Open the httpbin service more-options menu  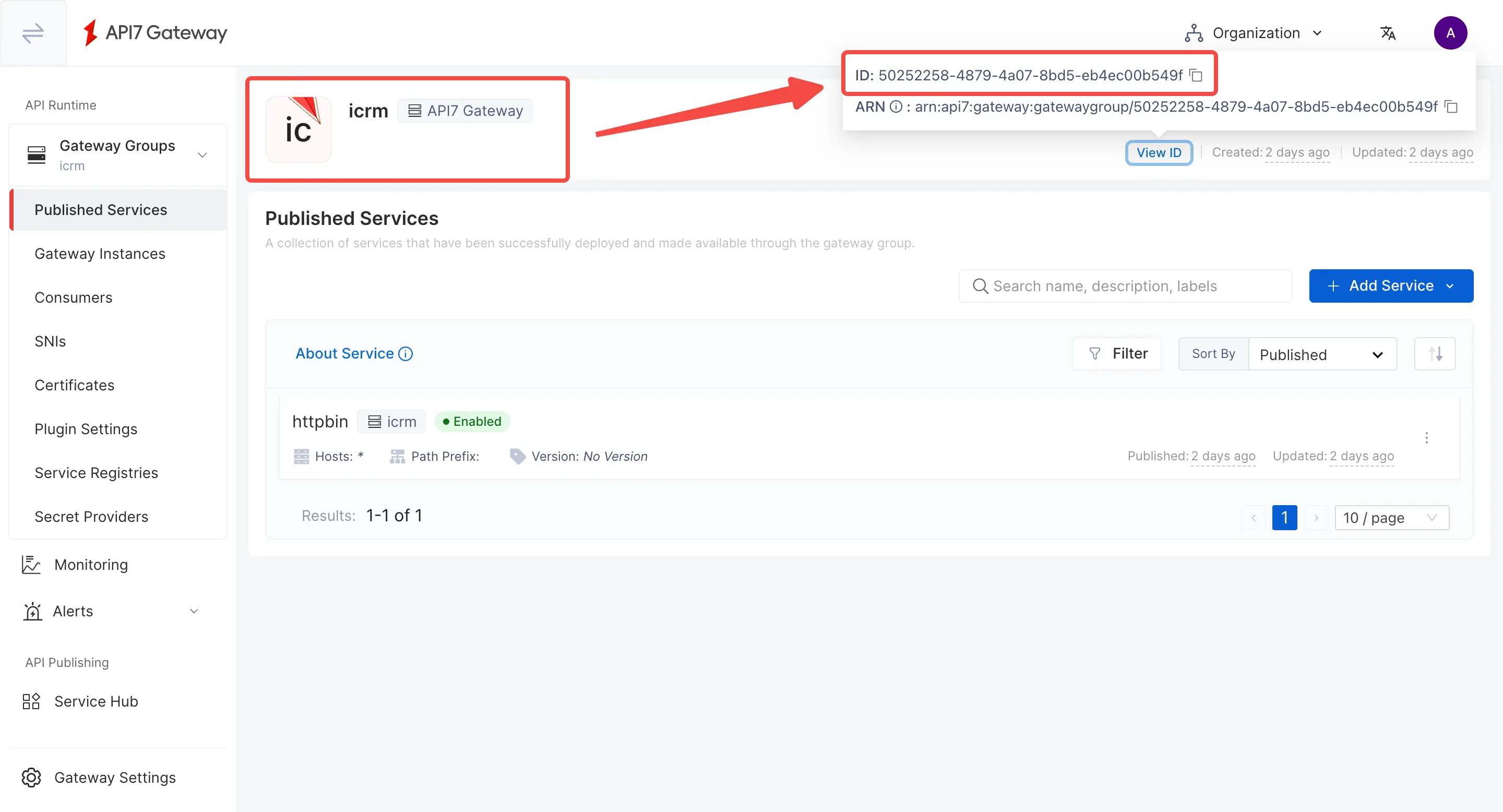point(1427,437)
